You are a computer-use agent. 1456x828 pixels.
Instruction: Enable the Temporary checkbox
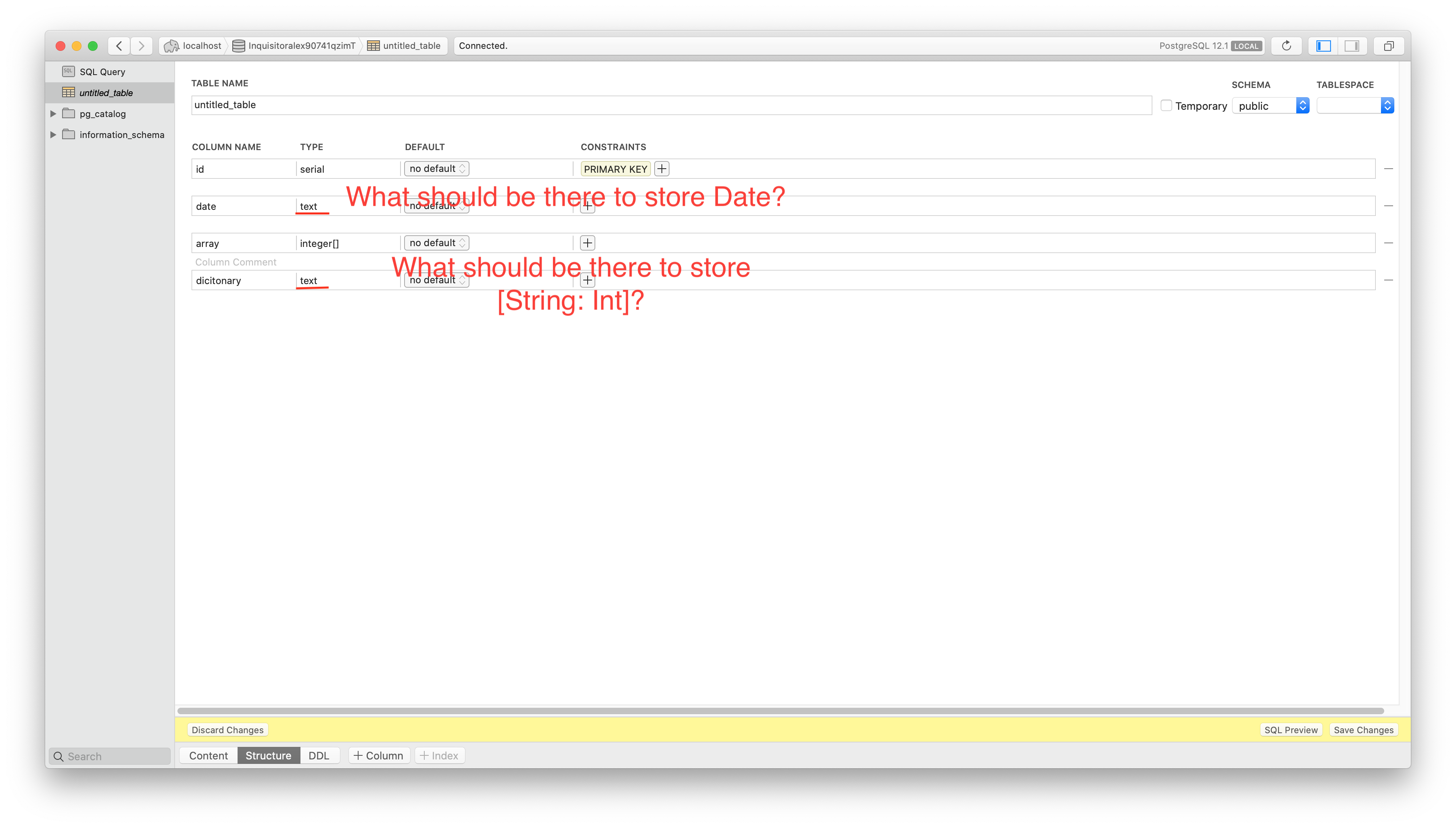point(1166,105)
